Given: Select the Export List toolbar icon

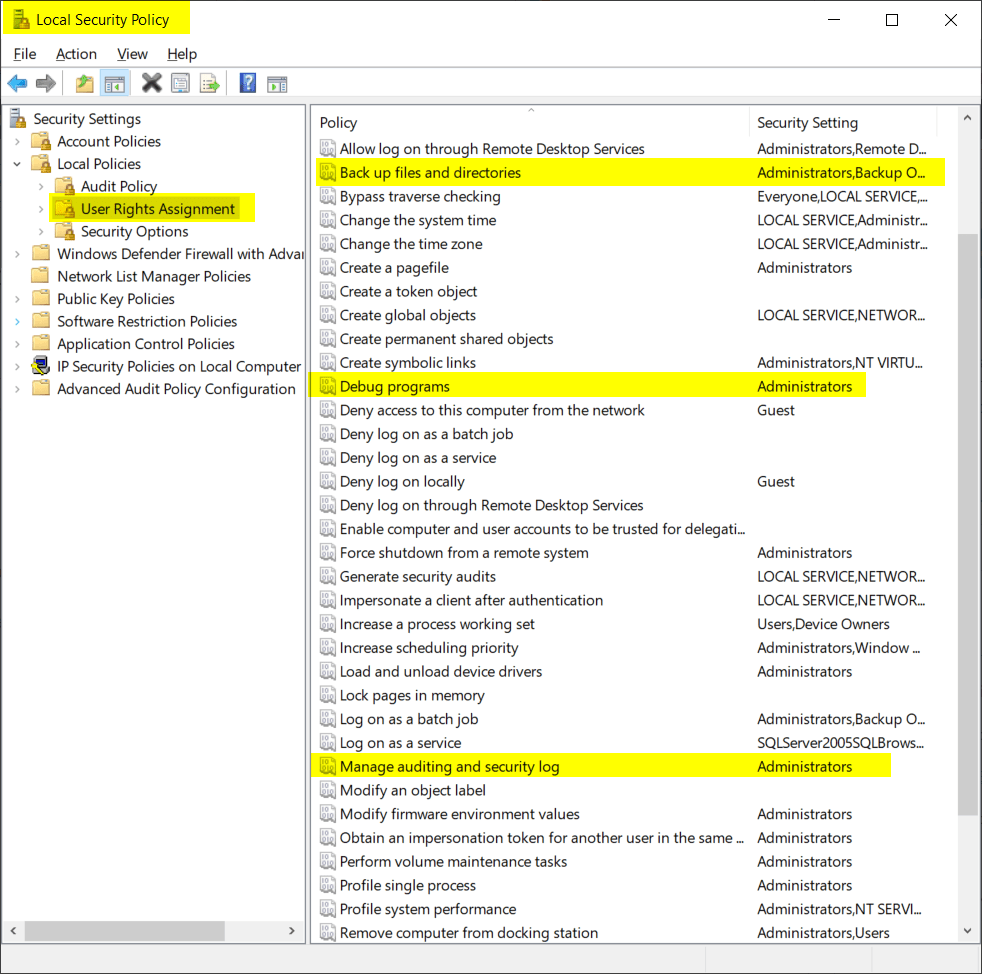Looking at the screenshot, I should pos(210,83).
